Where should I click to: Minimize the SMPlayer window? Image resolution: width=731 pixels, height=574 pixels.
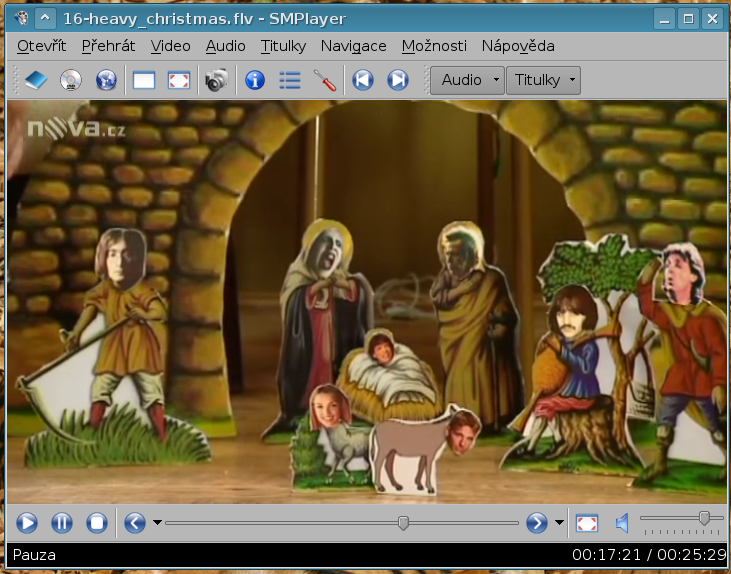pyautogui.click(x=665, y=19)
